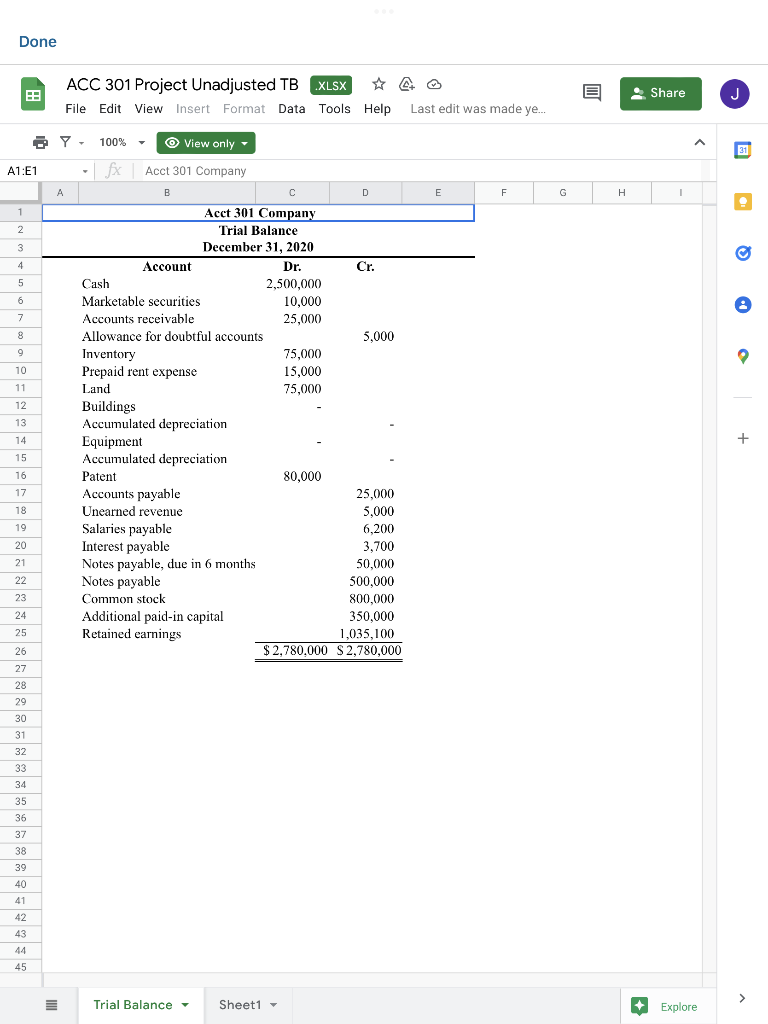Viewport: 768px width, 1024px height.
Task: Open the all sheets list icon
Action: tap(52, 1005)
